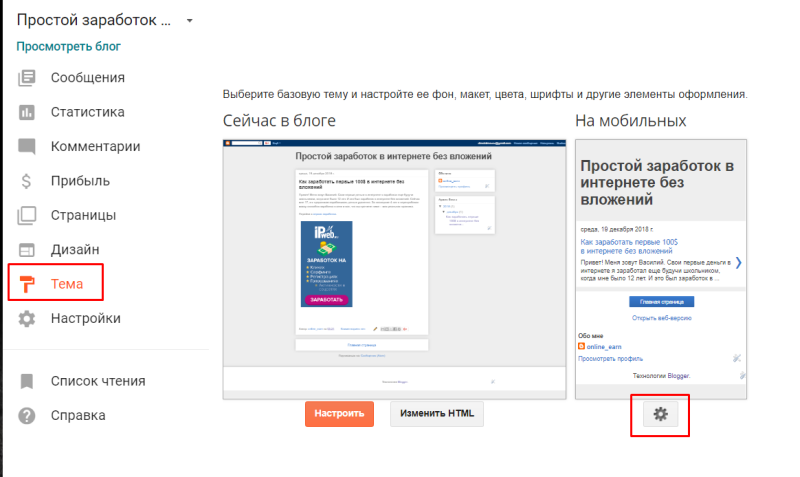Click the right chevron in mobile preview
The width and height of the screenshot is (800, 477).
(x=738, y=263)
